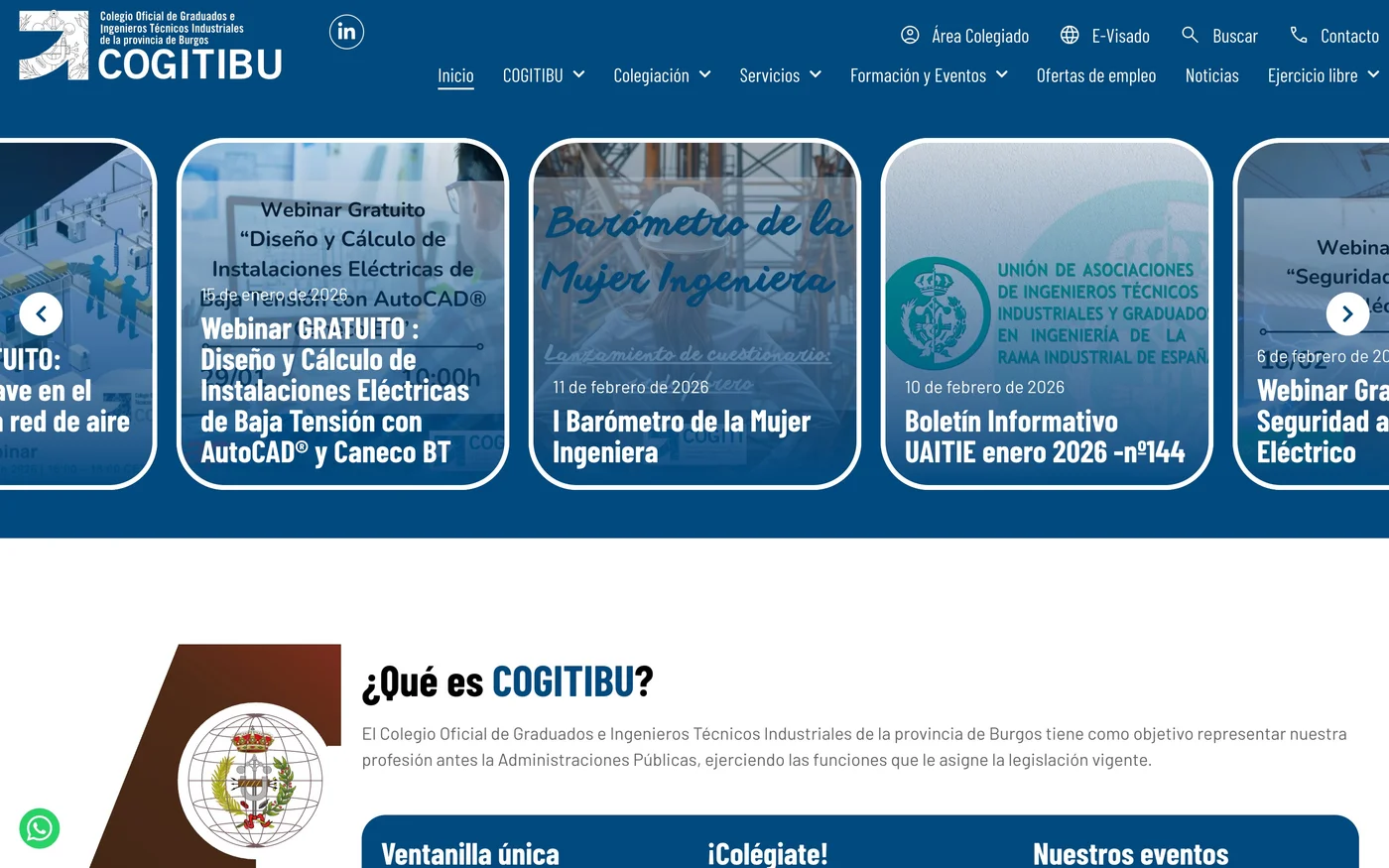Toggle the Inicio active navigation item
Viewport: 1389px width, 868px height.
coord(455,74)
